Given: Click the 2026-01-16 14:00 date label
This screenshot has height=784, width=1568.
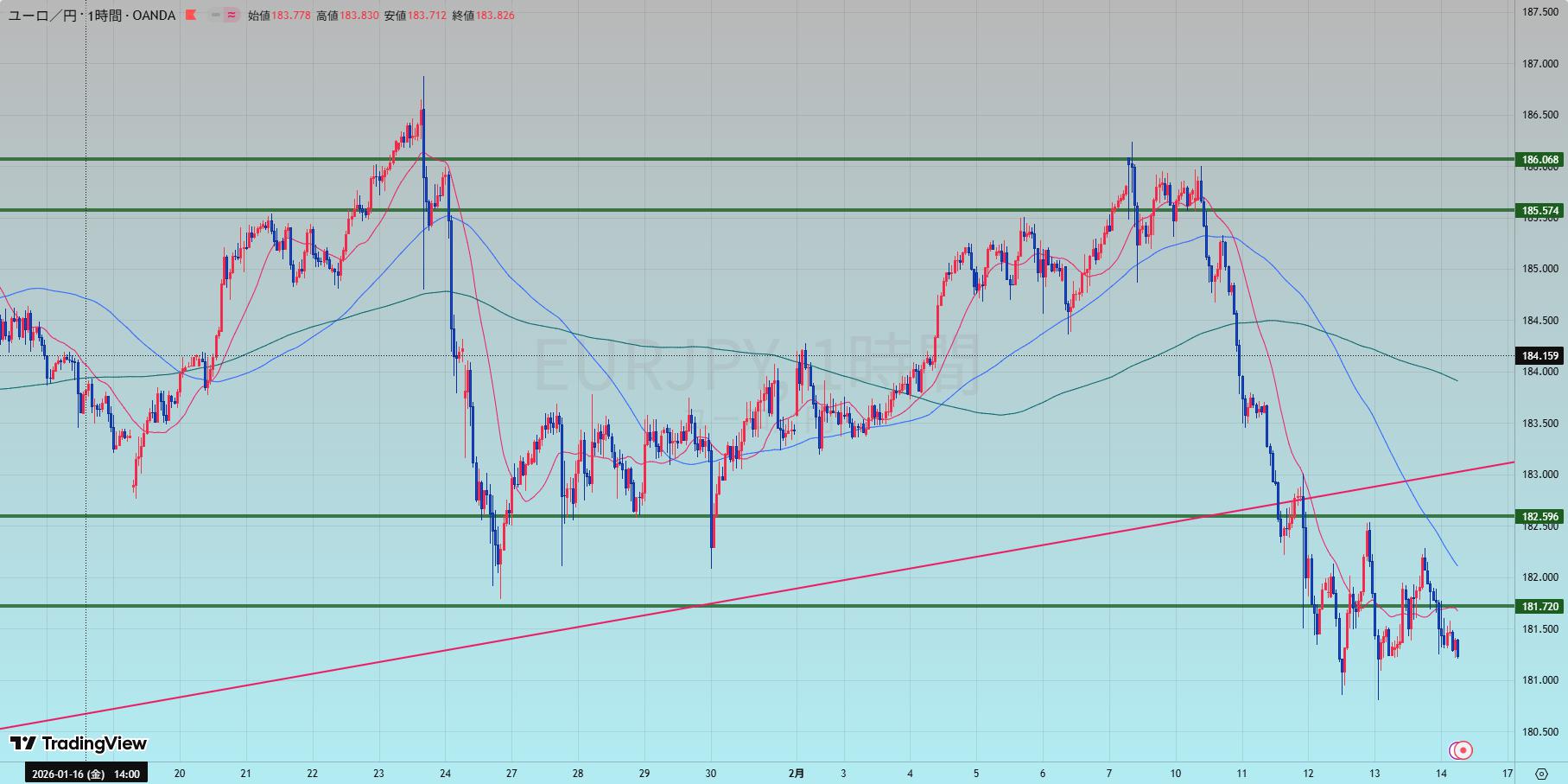Looking at the screenshot, I should [86, 774].
